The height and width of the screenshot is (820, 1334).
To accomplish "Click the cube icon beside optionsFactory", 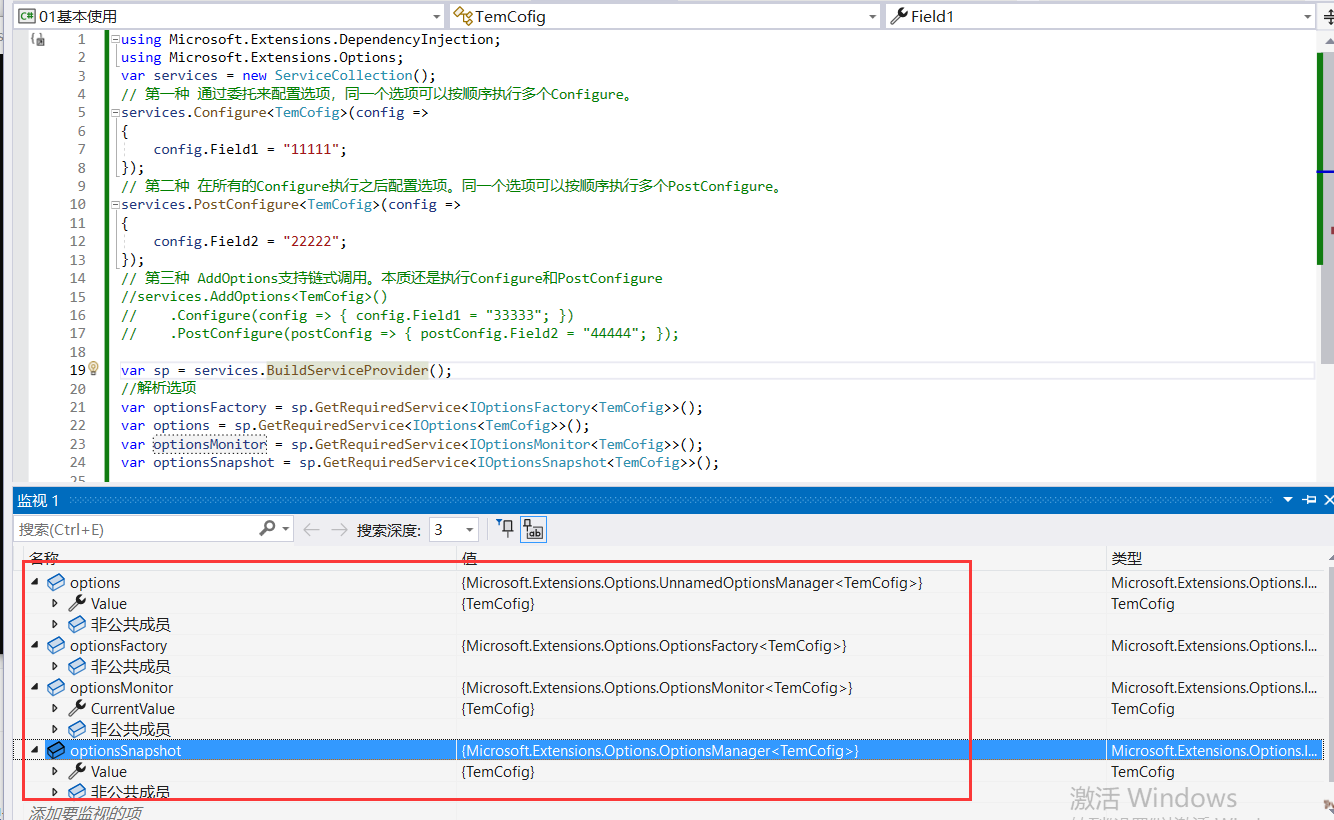I will click(56, 646).
